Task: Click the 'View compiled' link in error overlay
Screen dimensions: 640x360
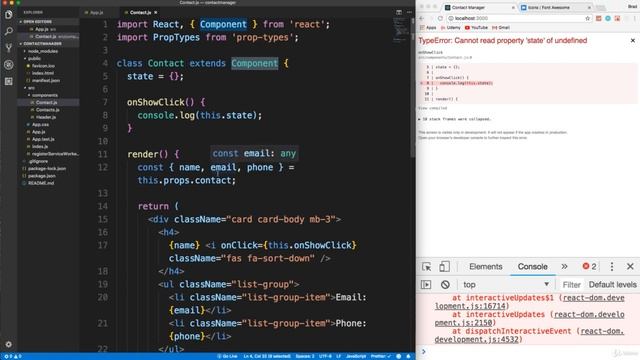Action: (x=432, y=108)
